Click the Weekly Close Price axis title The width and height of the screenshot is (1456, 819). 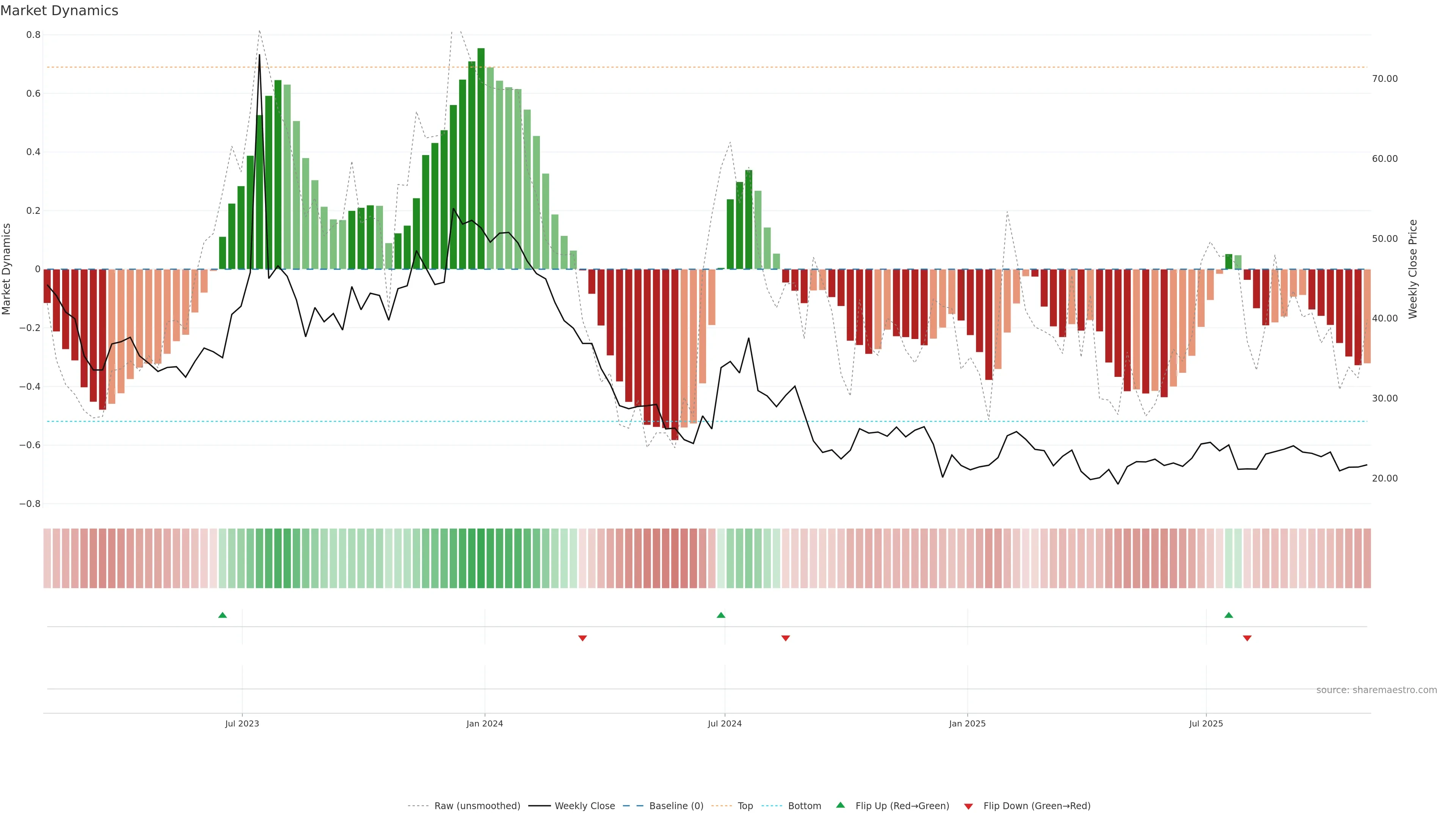click(1412, 269)
